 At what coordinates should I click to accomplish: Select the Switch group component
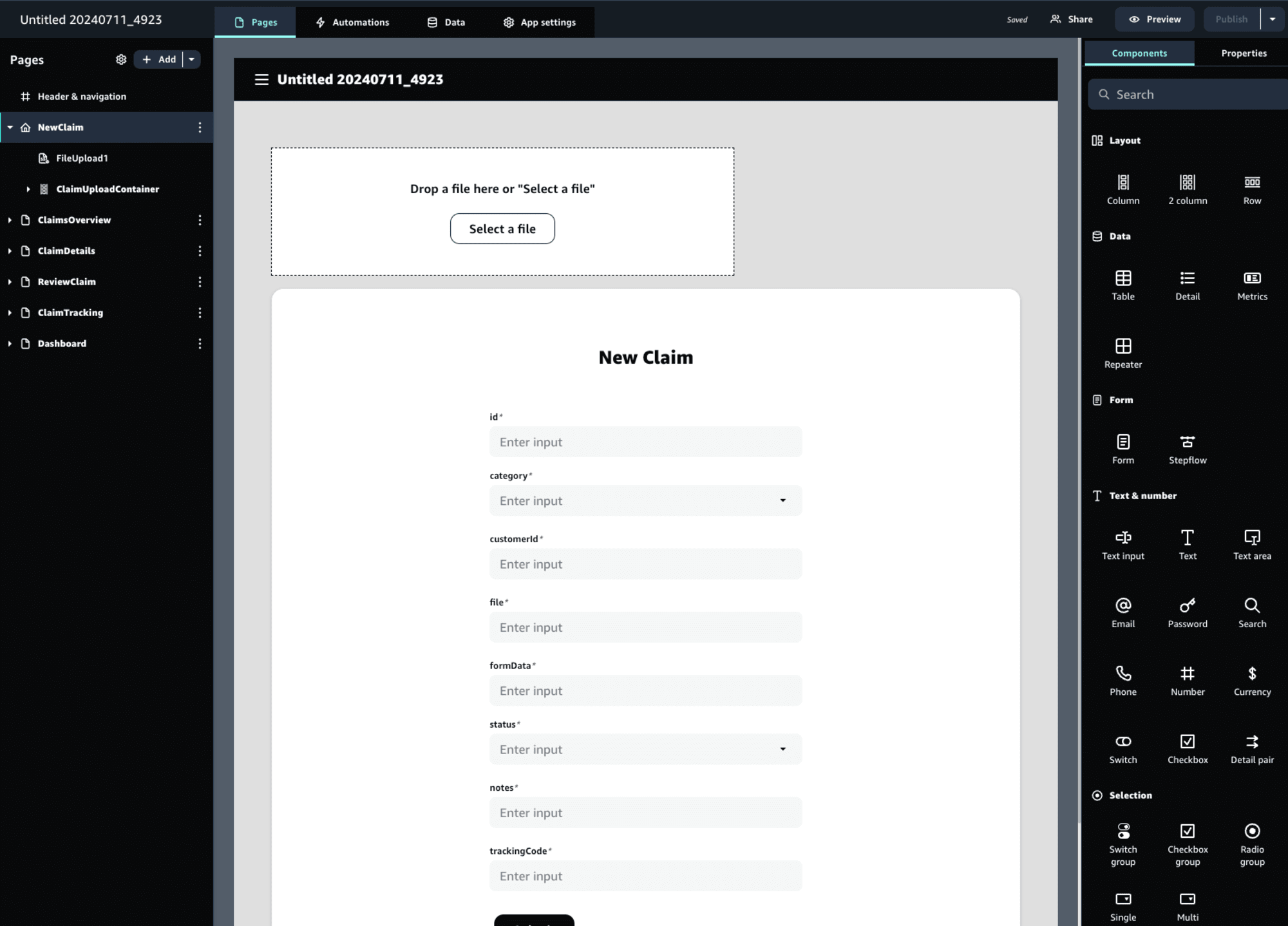point(1122,844)
